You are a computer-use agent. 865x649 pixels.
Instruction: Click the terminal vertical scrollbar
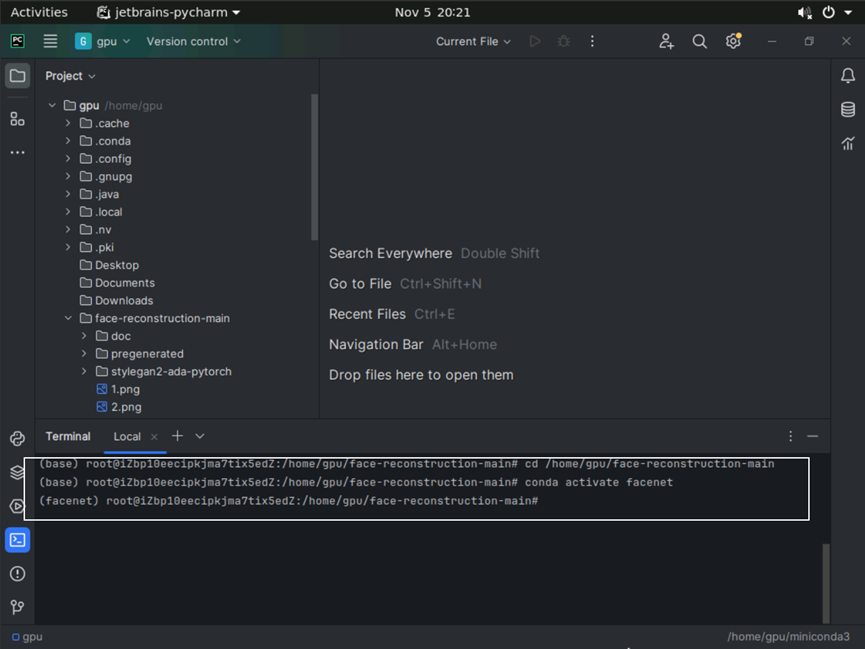[x=826, y=583]
